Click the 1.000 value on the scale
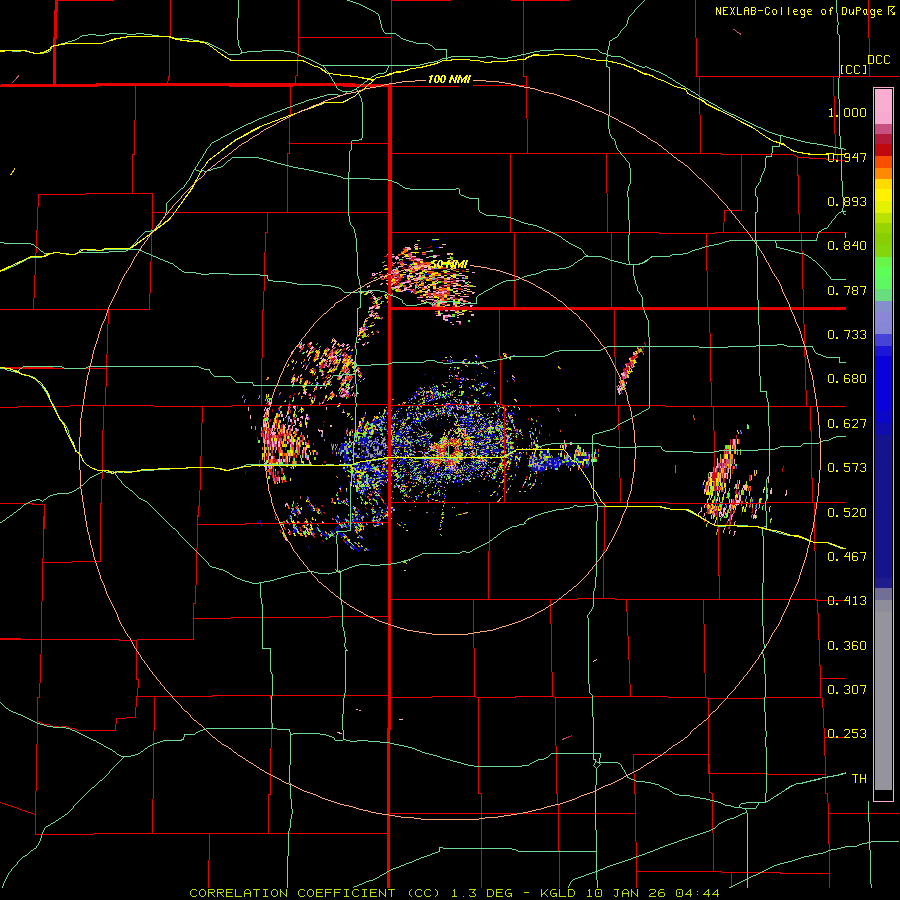The width and height of the screenshot is (900, 900). pyautogui.click(x=847, y=112)
